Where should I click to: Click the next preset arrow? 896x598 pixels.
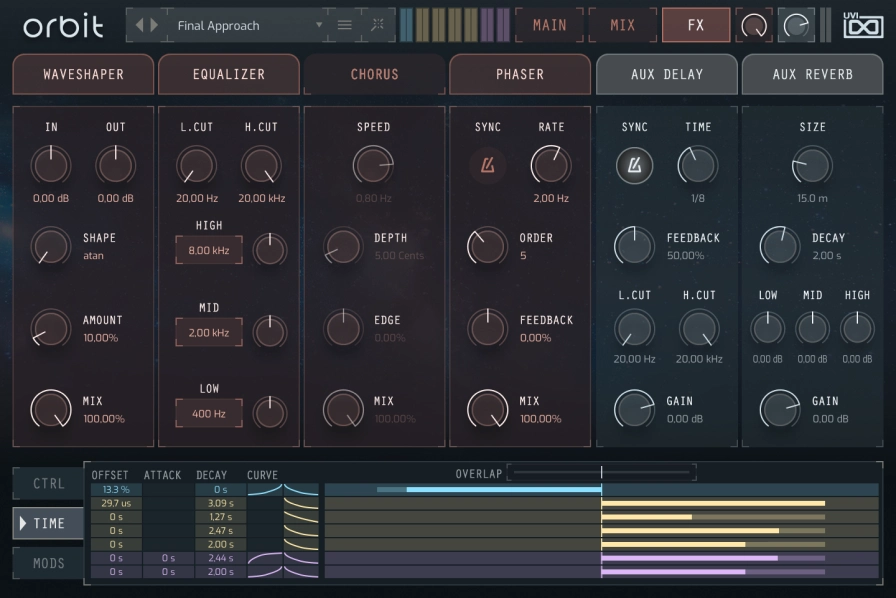coord(154,25)
